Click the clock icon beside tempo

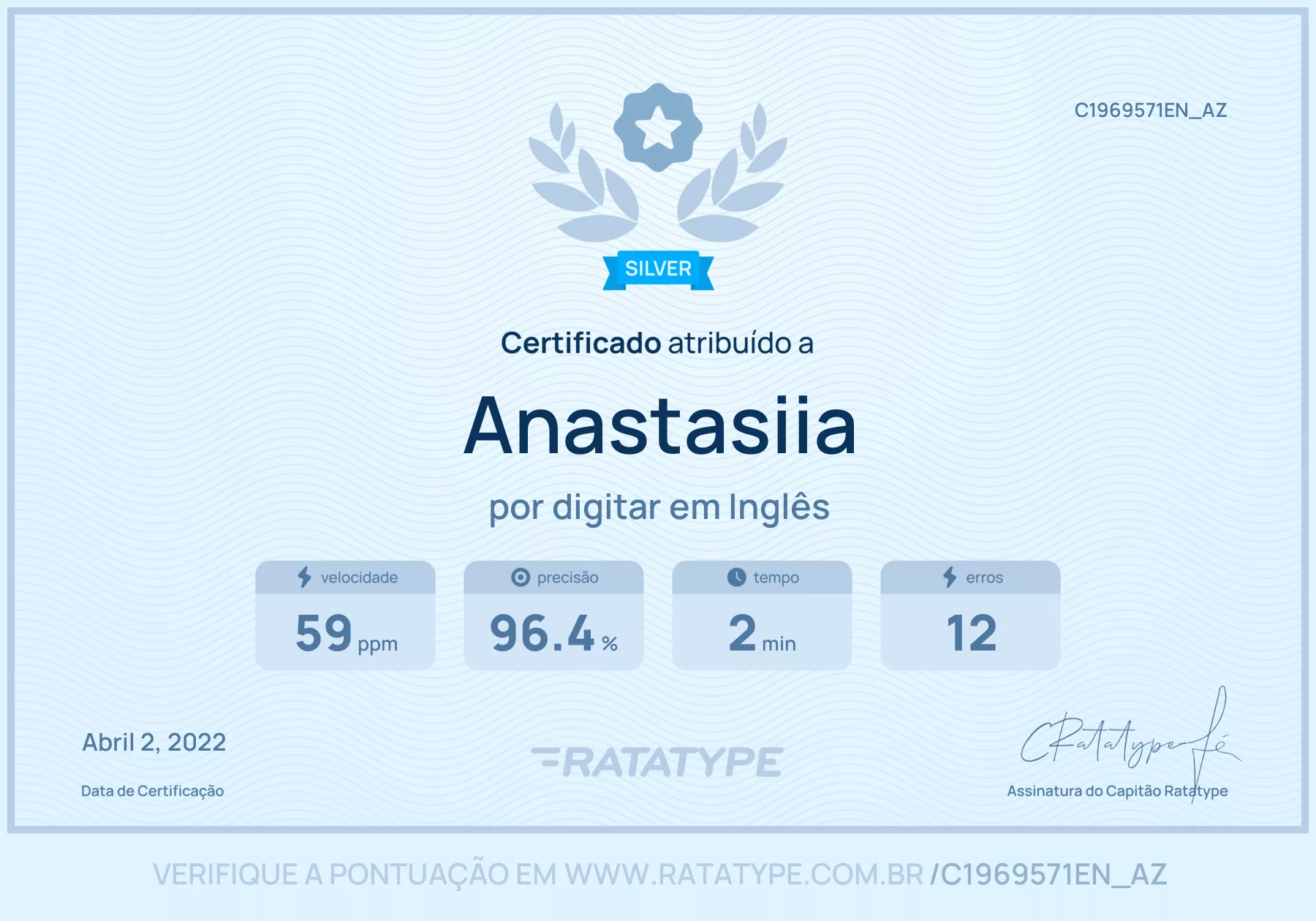737,577
